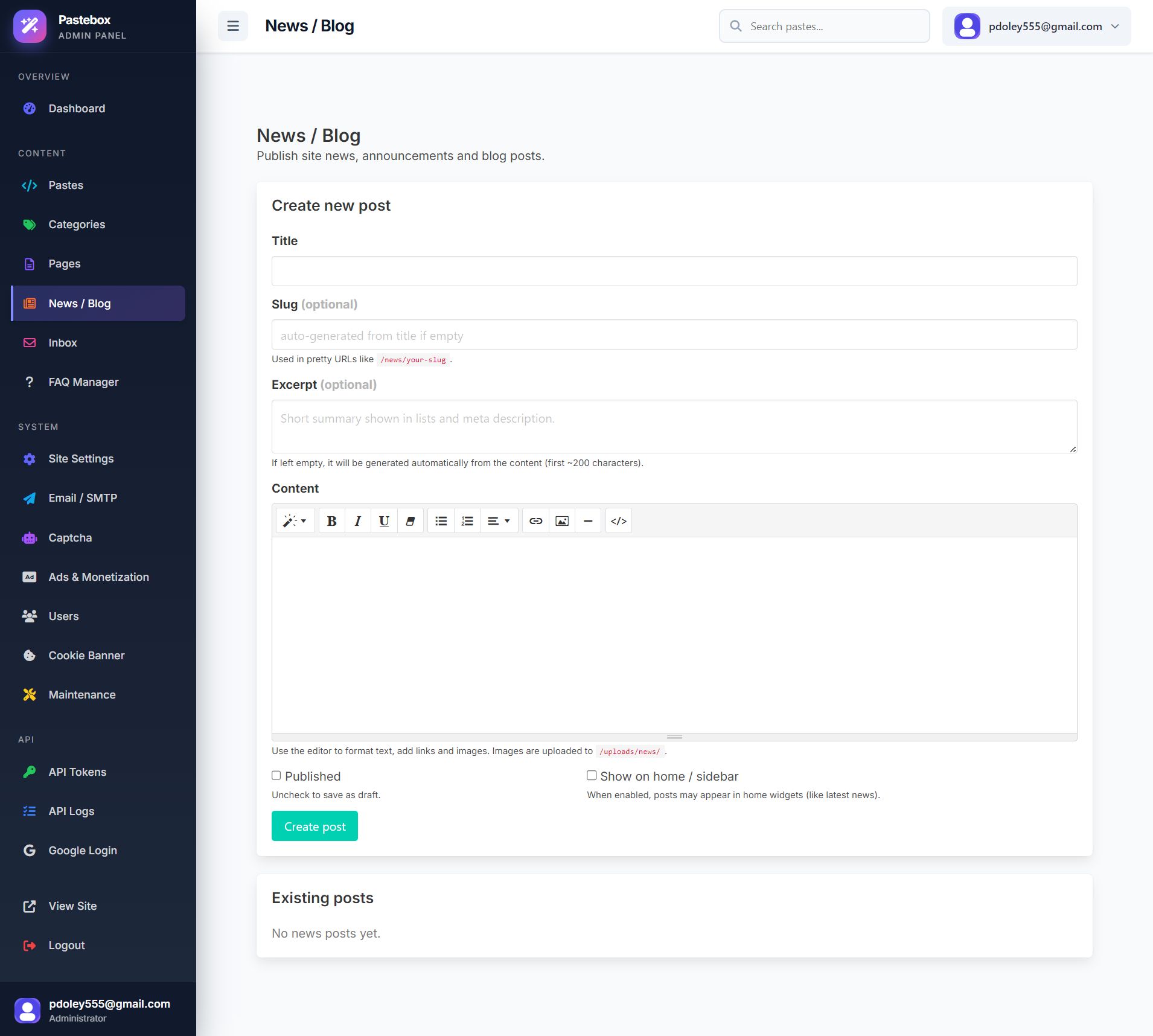Enable the Published checkbox

click(276, 776)
